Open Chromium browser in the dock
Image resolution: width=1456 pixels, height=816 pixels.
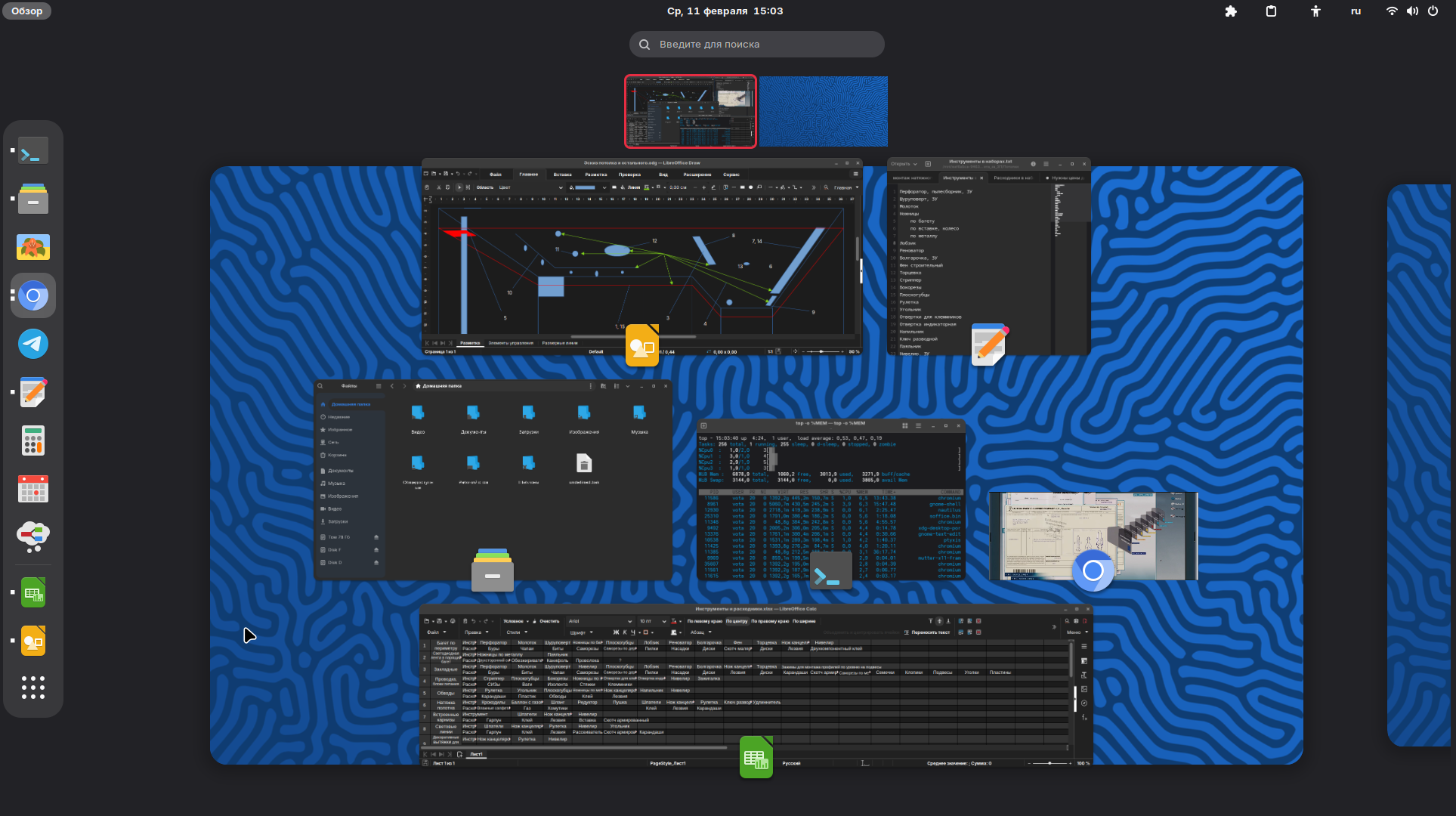(x=33, y=296)
